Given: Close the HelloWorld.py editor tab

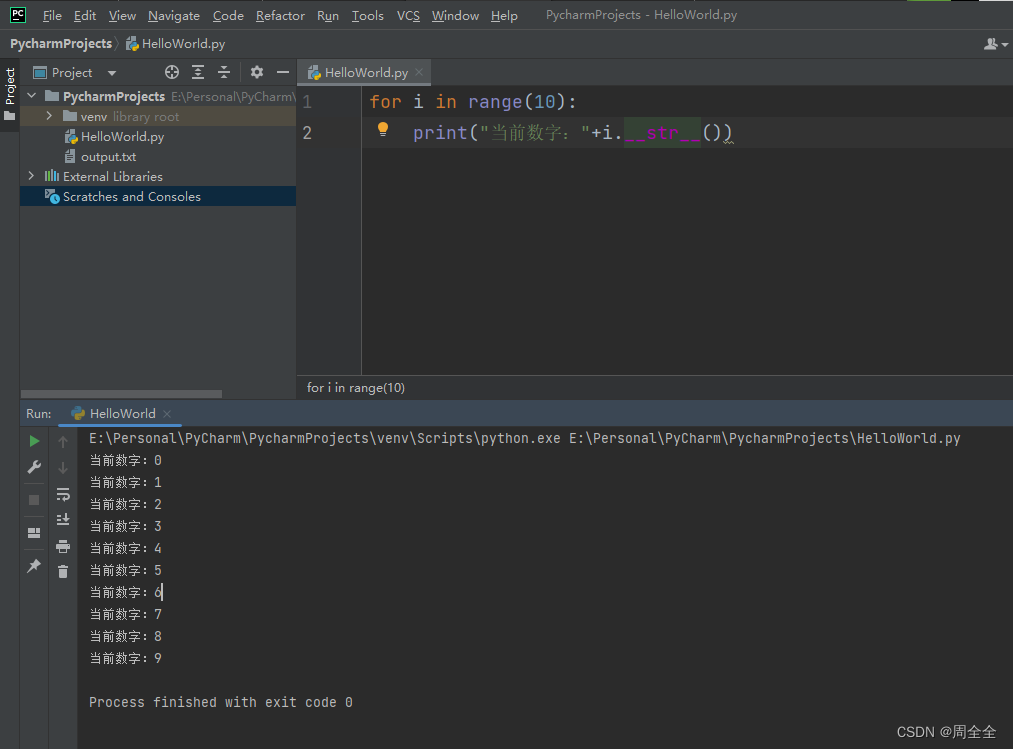Looking at the screenshot, I should (x=419, y=72).
